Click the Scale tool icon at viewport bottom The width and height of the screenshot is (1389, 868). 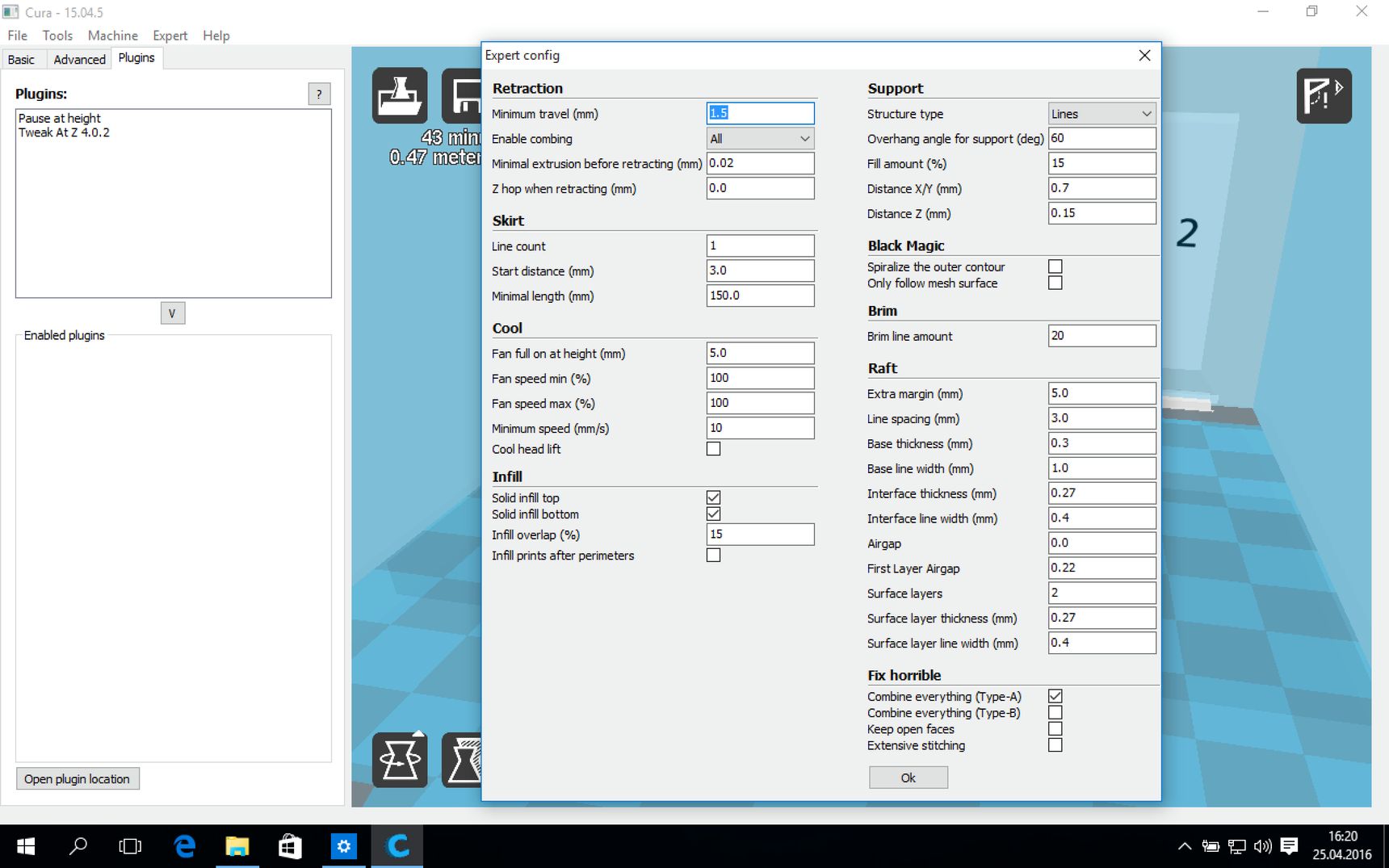(462, 760)
